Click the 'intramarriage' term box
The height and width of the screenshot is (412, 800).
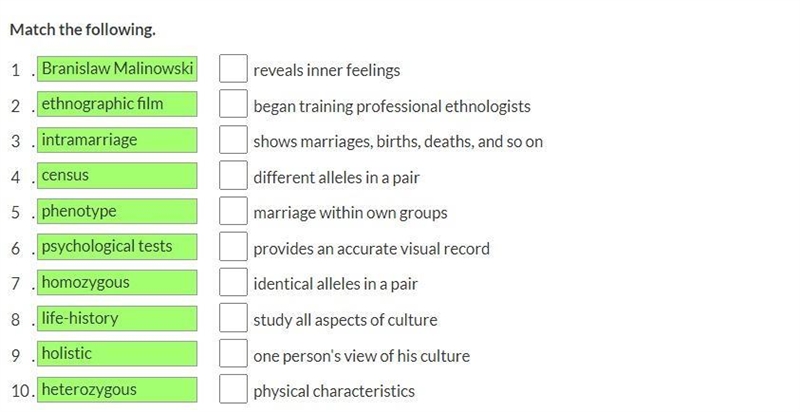117,140
